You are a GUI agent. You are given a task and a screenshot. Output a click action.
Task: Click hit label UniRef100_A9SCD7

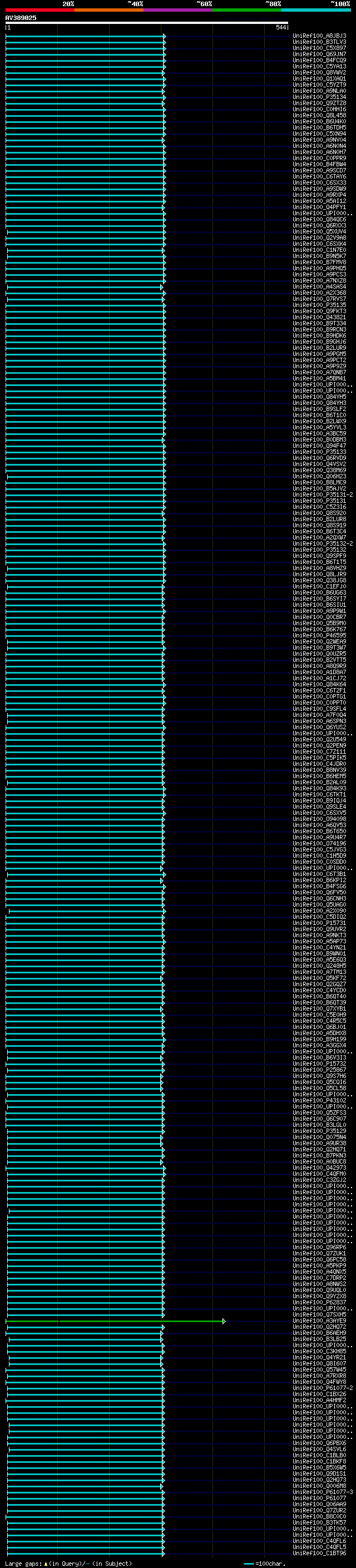click(x=319, y=170)
